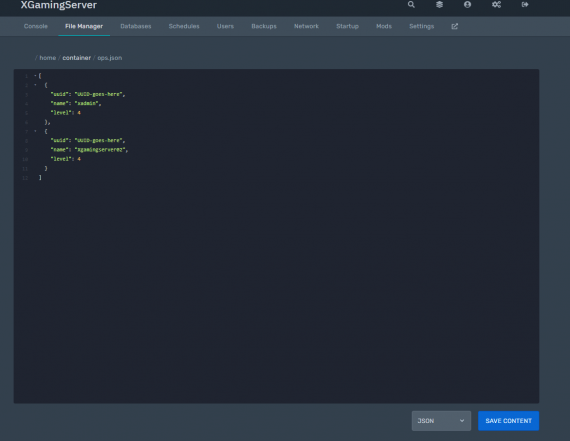The width and height of the screenshot is (570, 441).
Task: Click the Save Content button
Action: click(x=508, y=421)
